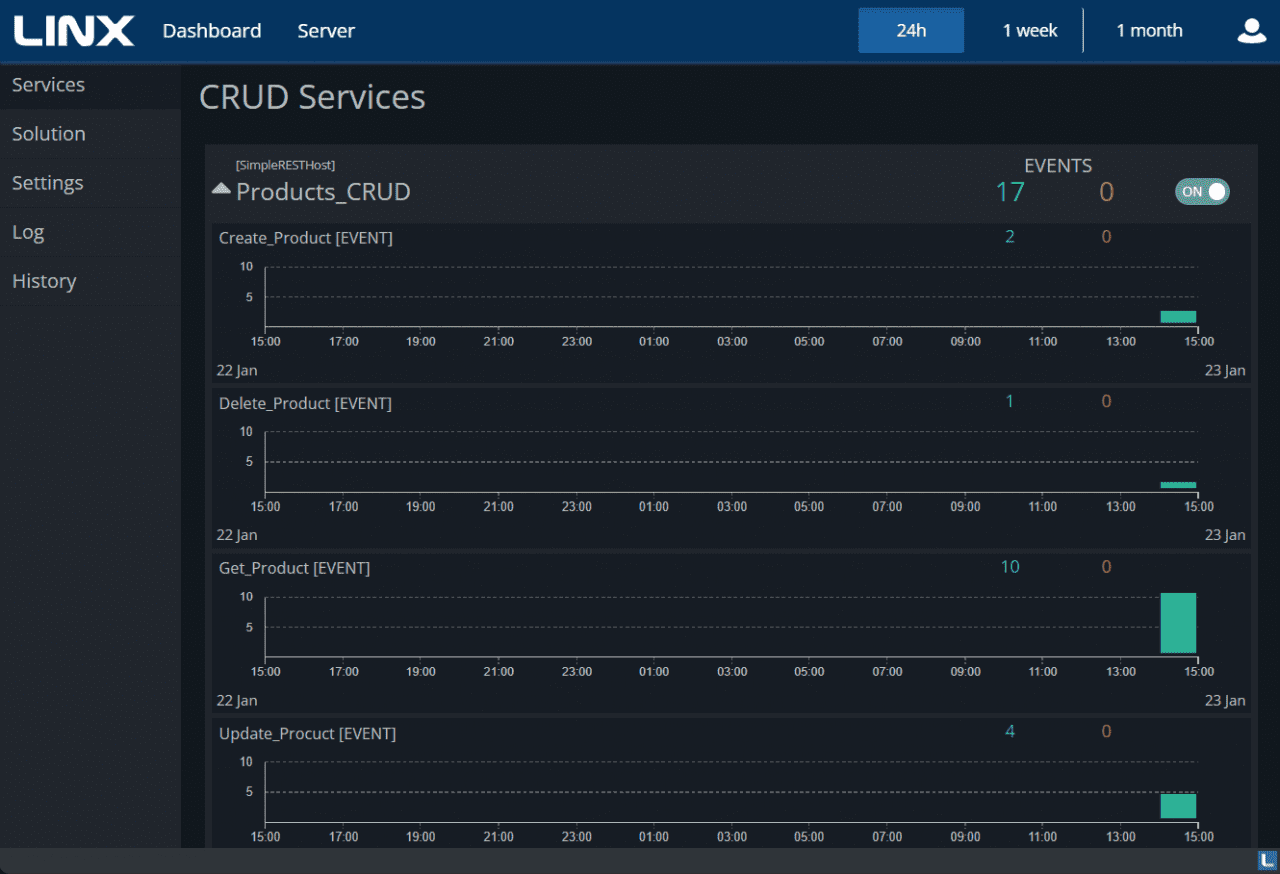Select the 1 month time range
The height and width of the screenshot is (874, 1280).
tap(1149, 30)
